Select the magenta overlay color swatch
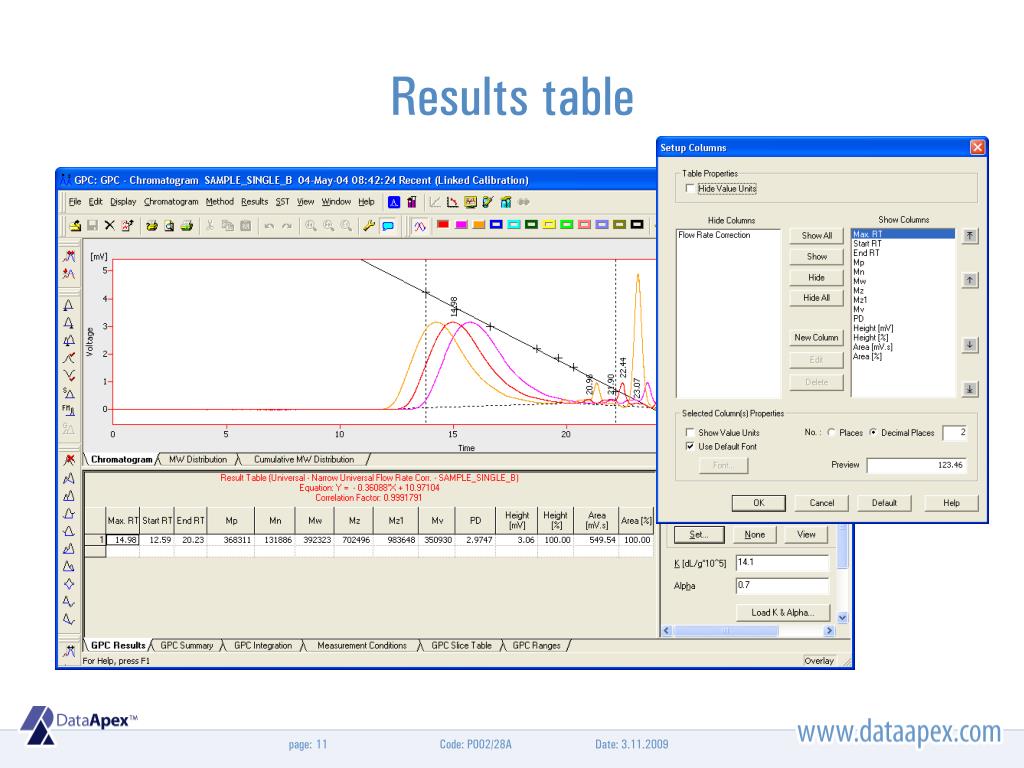Viewport: 1024px width, 768px height. pos(461,225)
